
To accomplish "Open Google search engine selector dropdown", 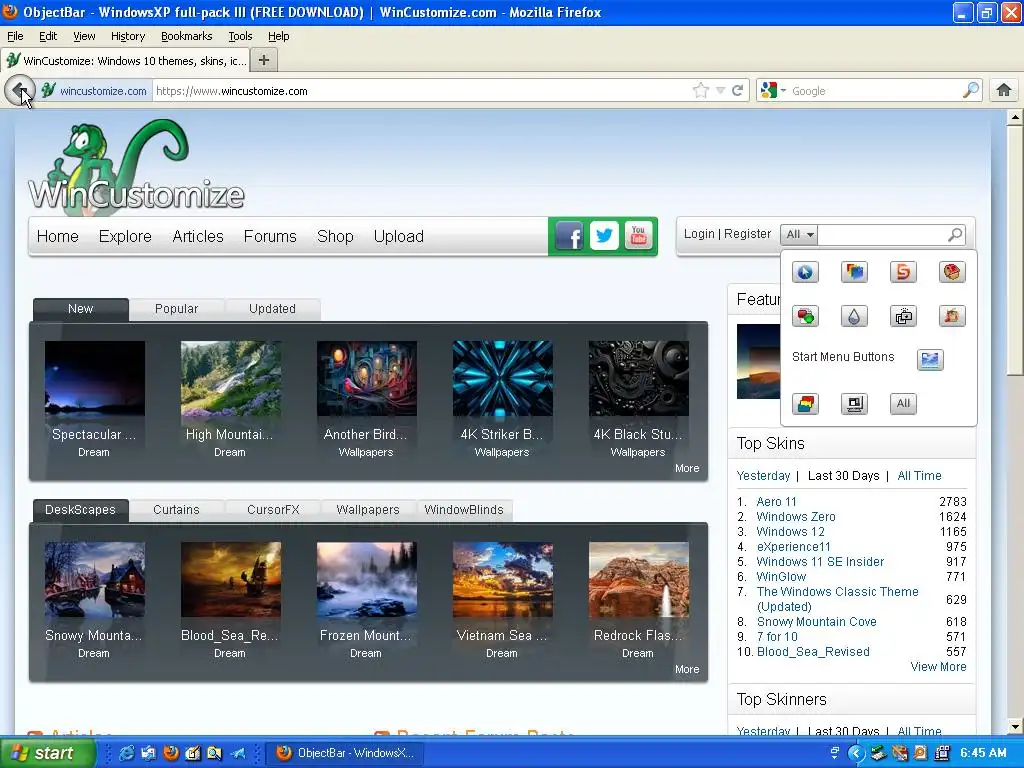I will click(774, 90).
